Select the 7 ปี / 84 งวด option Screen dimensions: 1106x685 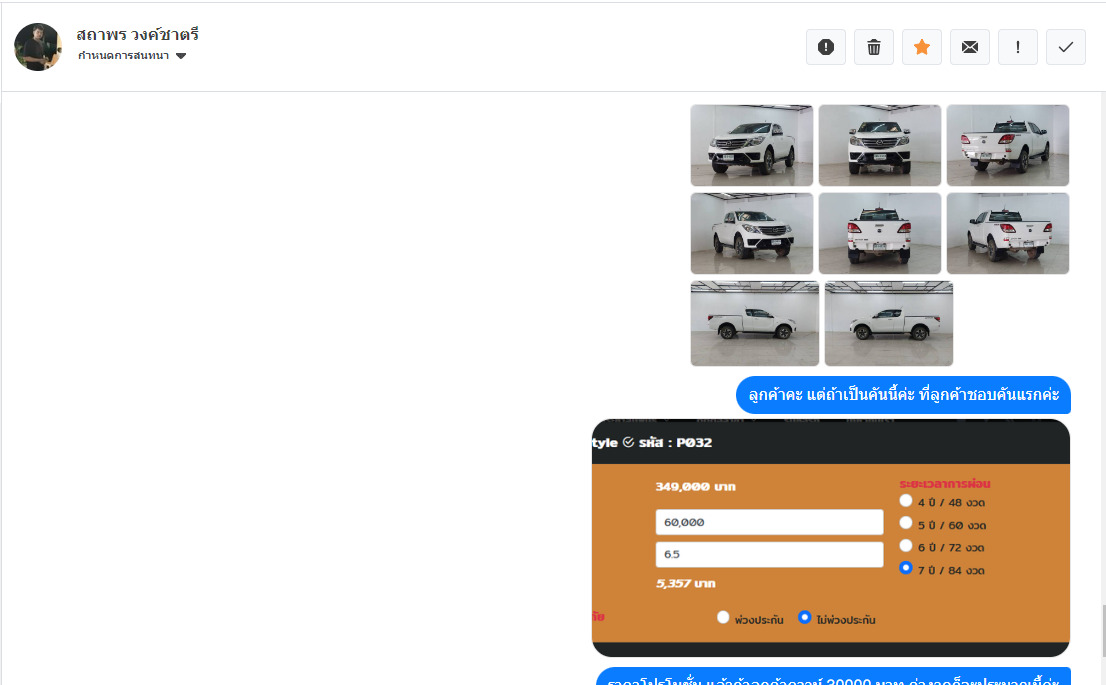pyautogui.click(x=906, y=569)
